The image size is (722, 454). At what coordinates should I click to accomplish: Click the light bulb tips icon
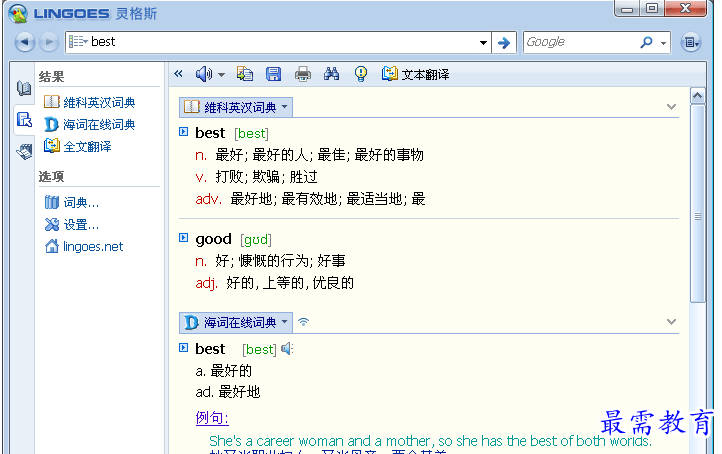[x=361, y=74]
